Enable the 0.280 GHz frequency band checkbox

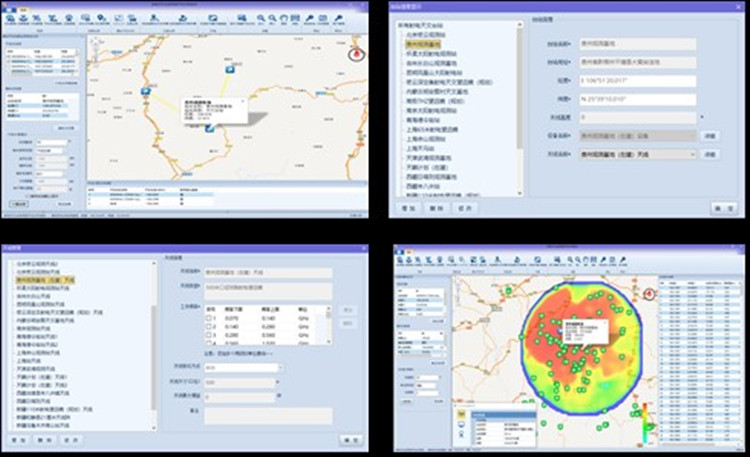pyautogui.click(x=209, y=337)
